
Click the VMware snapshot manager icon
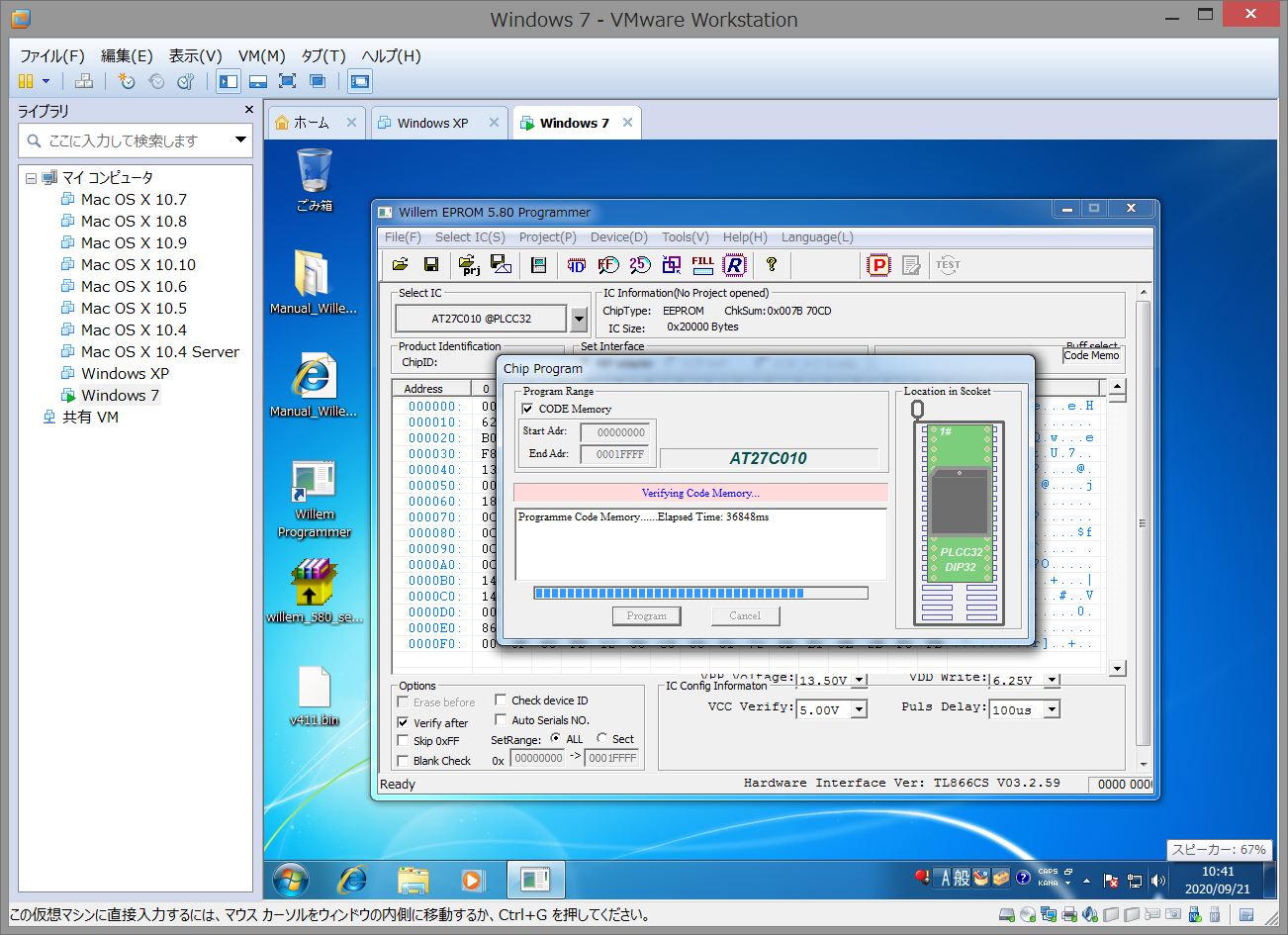pos(185,81)
